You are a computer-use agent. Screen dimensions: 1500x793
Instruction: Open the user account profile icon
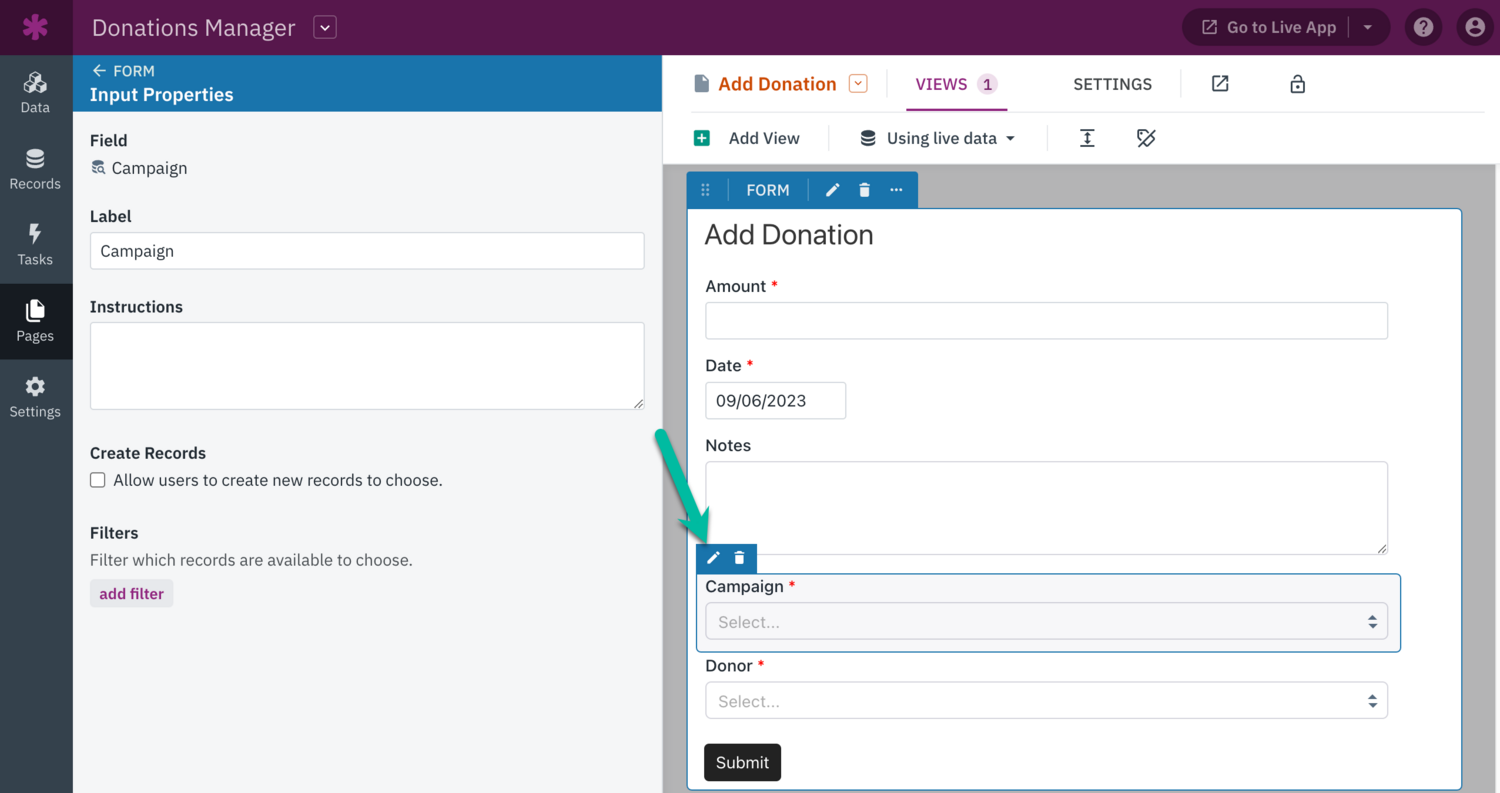1474,27
